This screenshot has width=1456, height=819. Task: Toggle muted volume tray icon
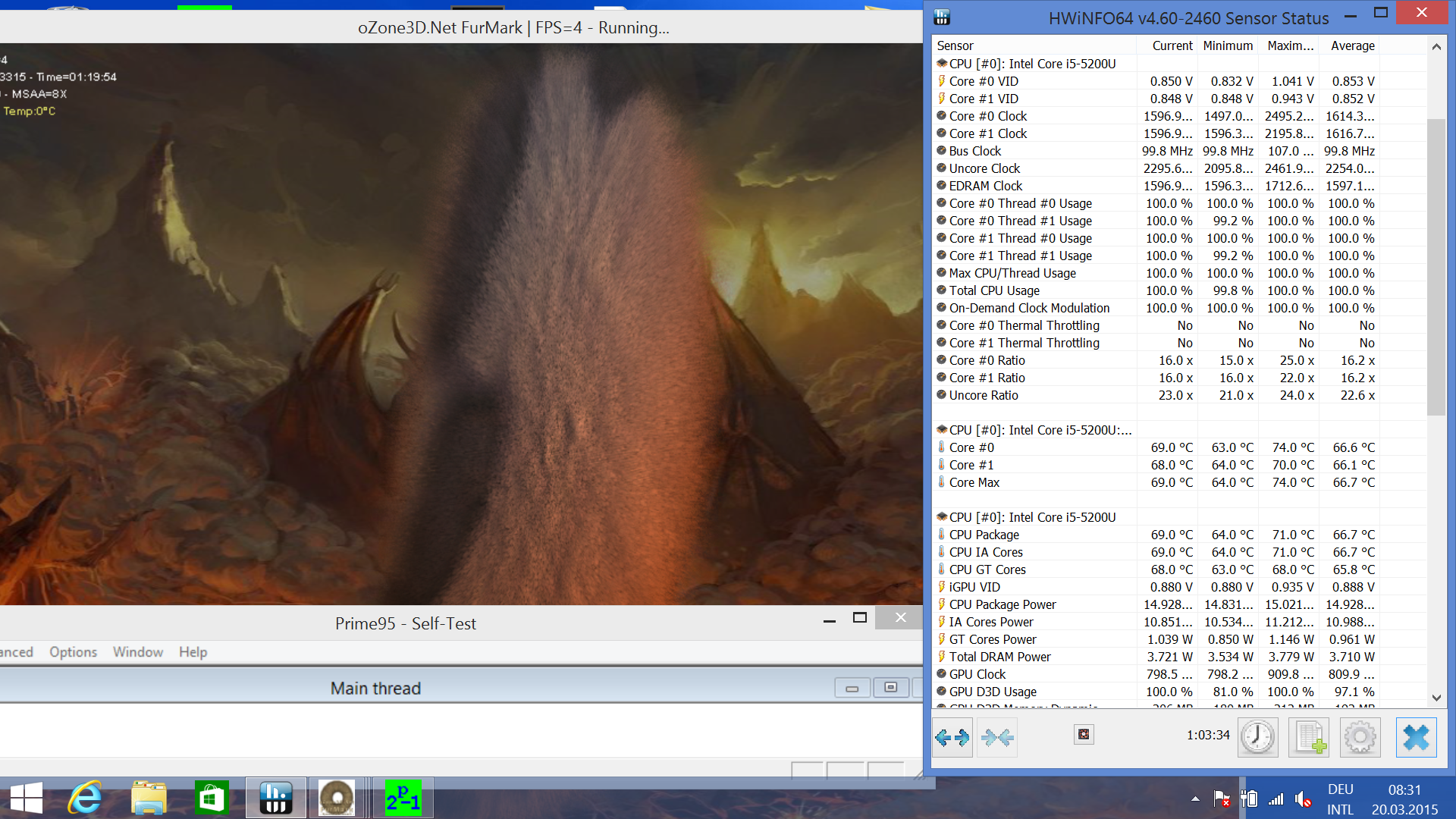pos(1303,799)
